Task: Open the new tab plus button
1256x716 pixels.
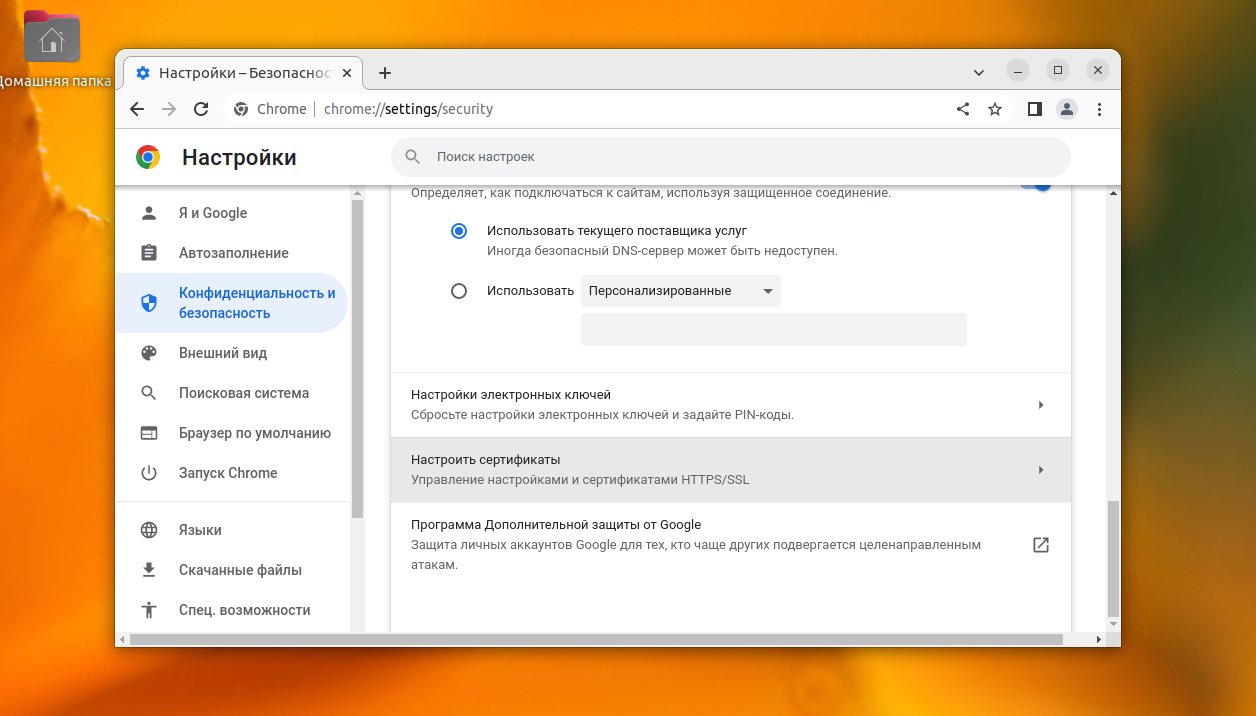Action: coord(385,73)
